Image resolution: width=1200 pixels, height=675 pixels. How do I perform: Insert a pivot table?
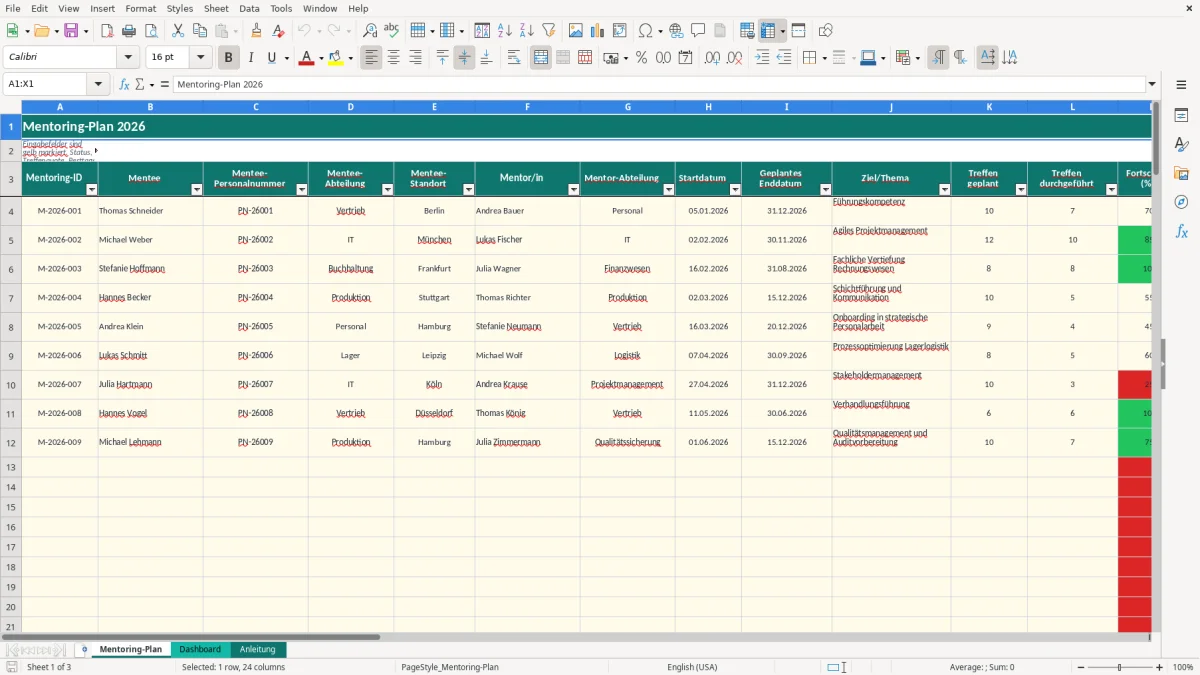click(620, 31)
